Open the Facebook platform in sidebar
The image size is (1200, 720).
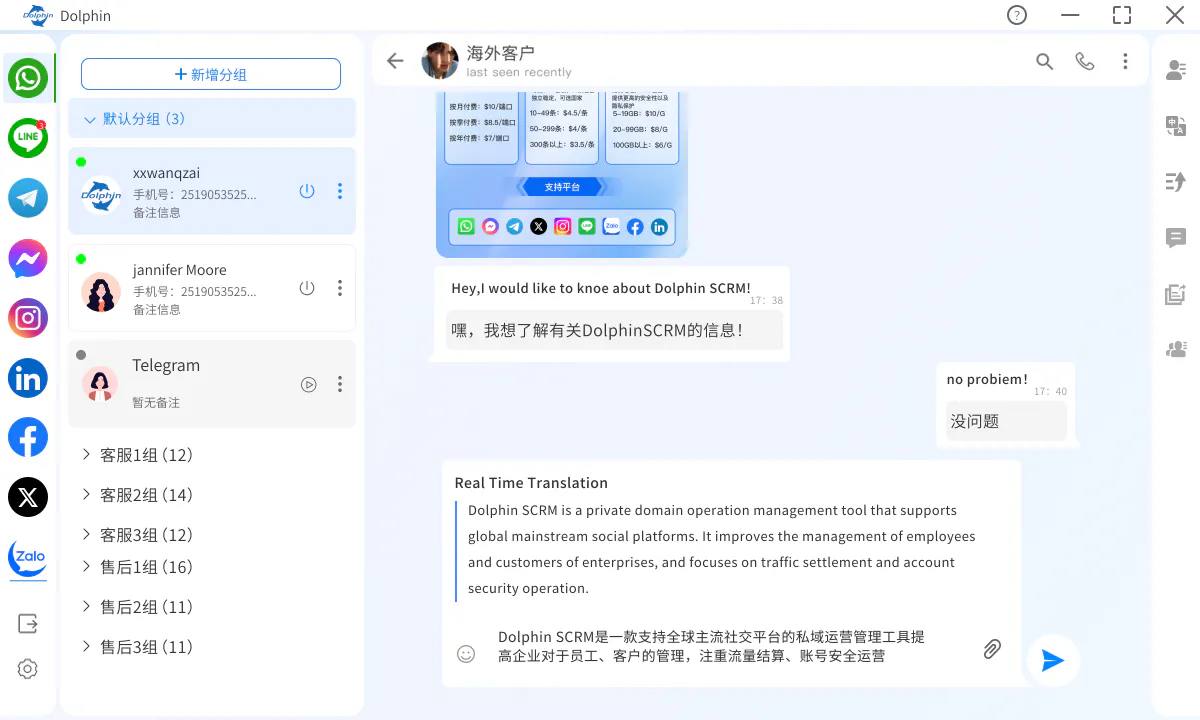(x=28, y=437)
